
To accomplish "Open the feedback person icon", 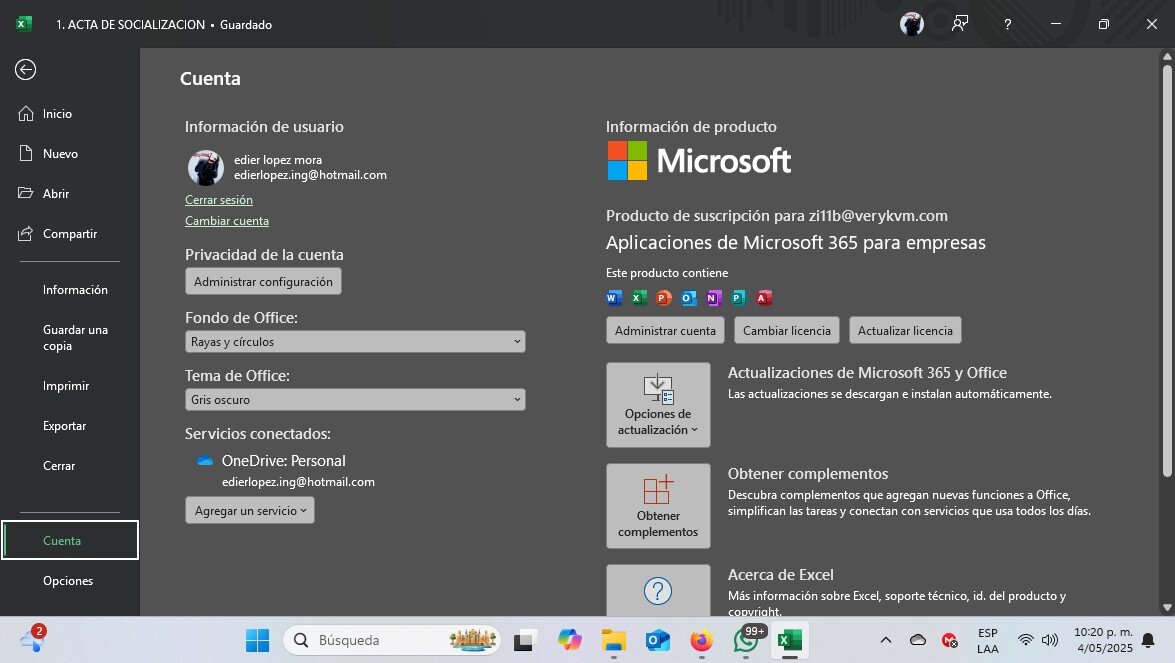I will coord(960,24).
